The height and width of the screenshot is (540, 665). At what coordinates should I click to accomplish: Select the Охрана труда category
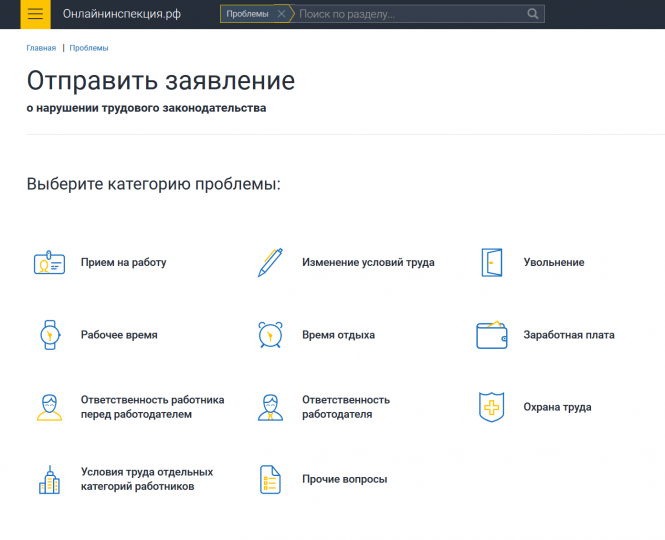(x=557, y=407)
